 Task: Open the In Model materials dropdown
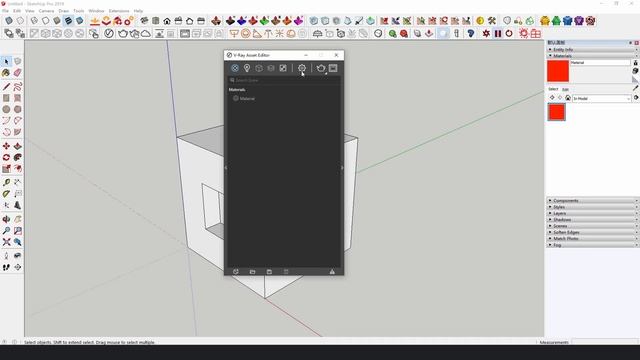point(602,98)
